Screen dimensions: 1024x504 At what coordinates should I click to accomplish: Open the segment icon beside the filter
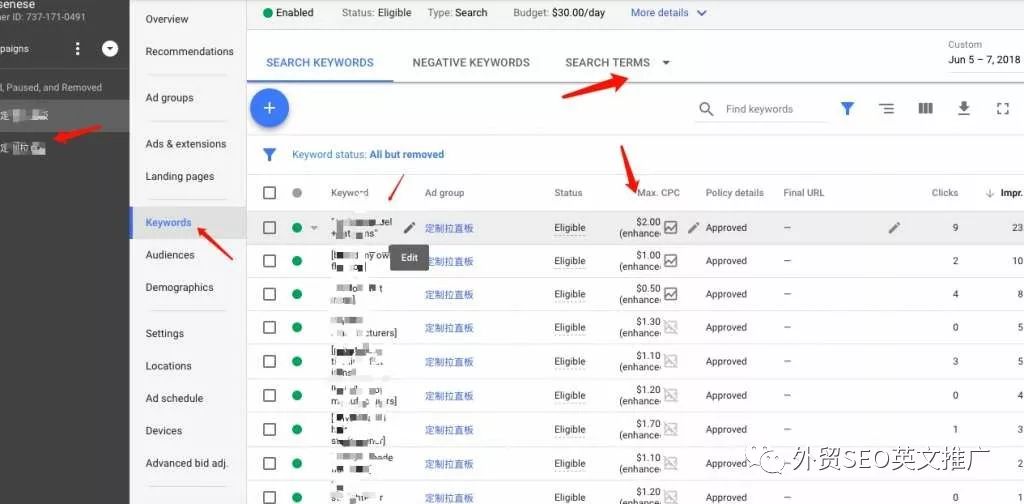[x=886, y=109]
